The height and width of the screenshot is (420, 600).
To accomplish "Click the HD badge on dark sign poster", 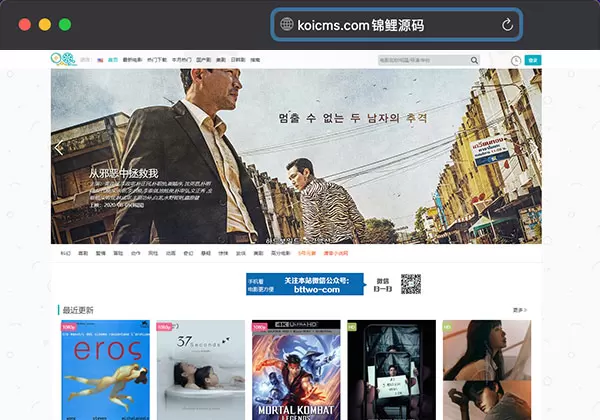I will point(352,327).
